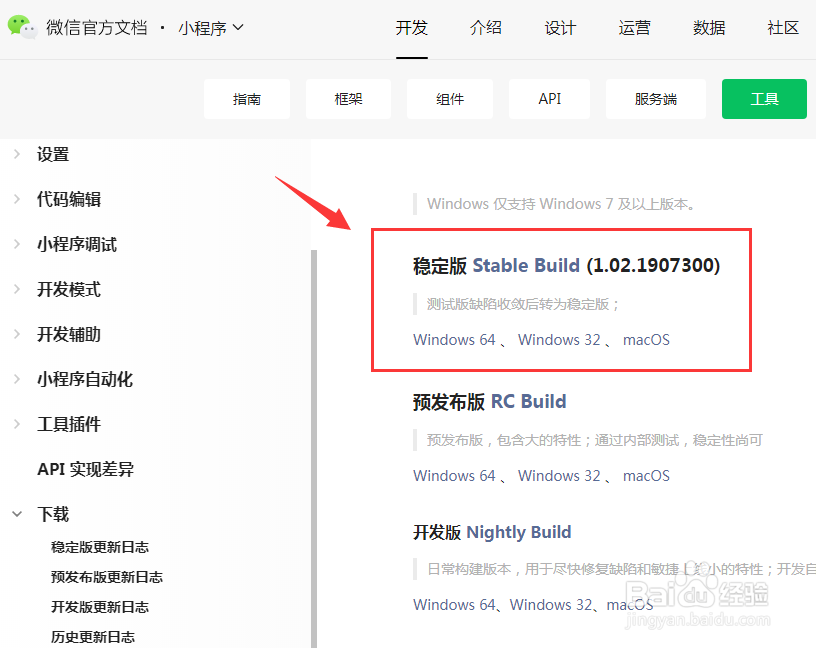Screen dimensions: 816x648
Task: Open 代码编辑 sidebar item
Action: [x=69, y=199]
